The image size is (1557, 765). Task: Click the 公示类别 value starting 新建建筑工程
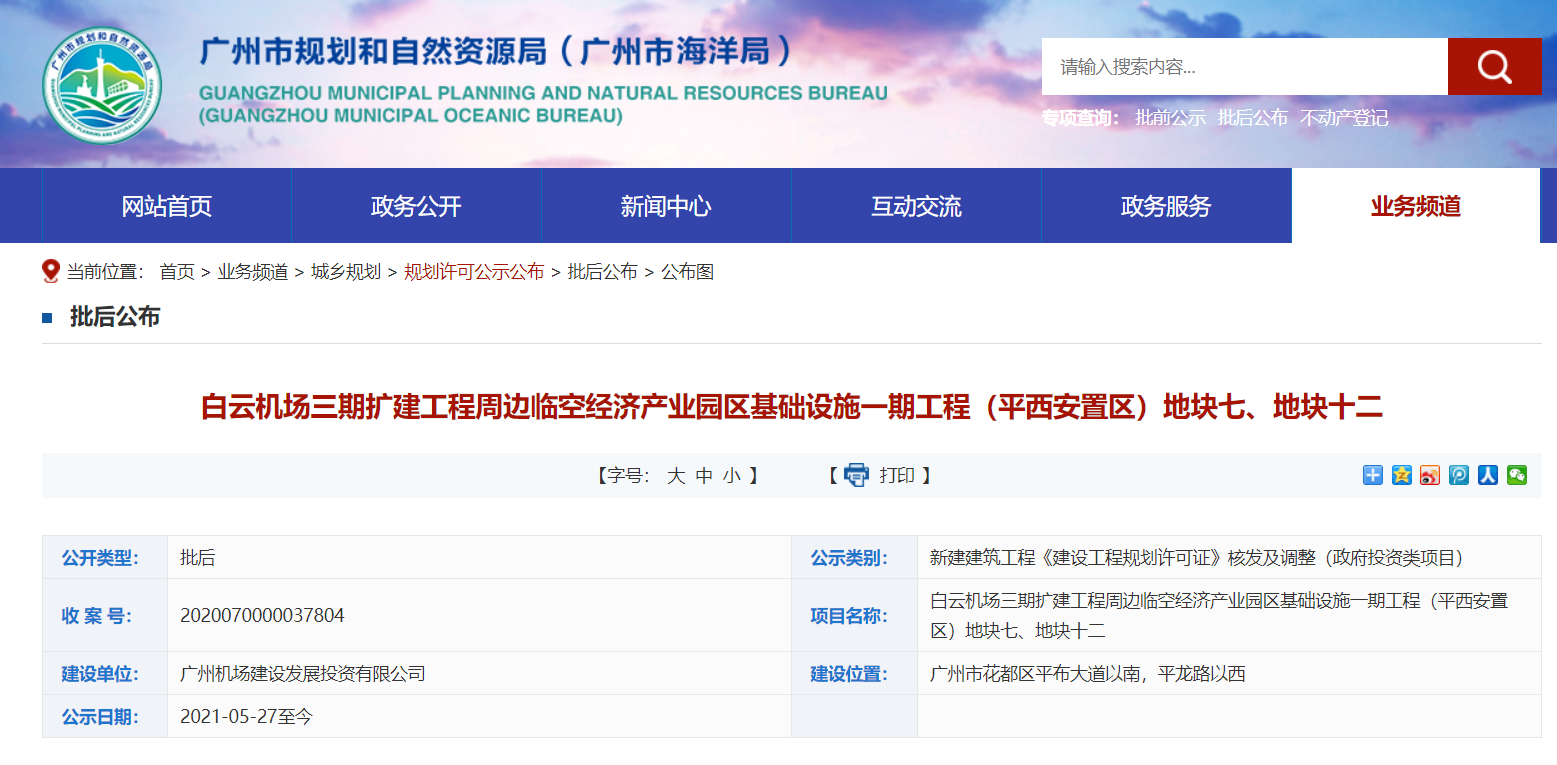click(x=1196, y=558)
